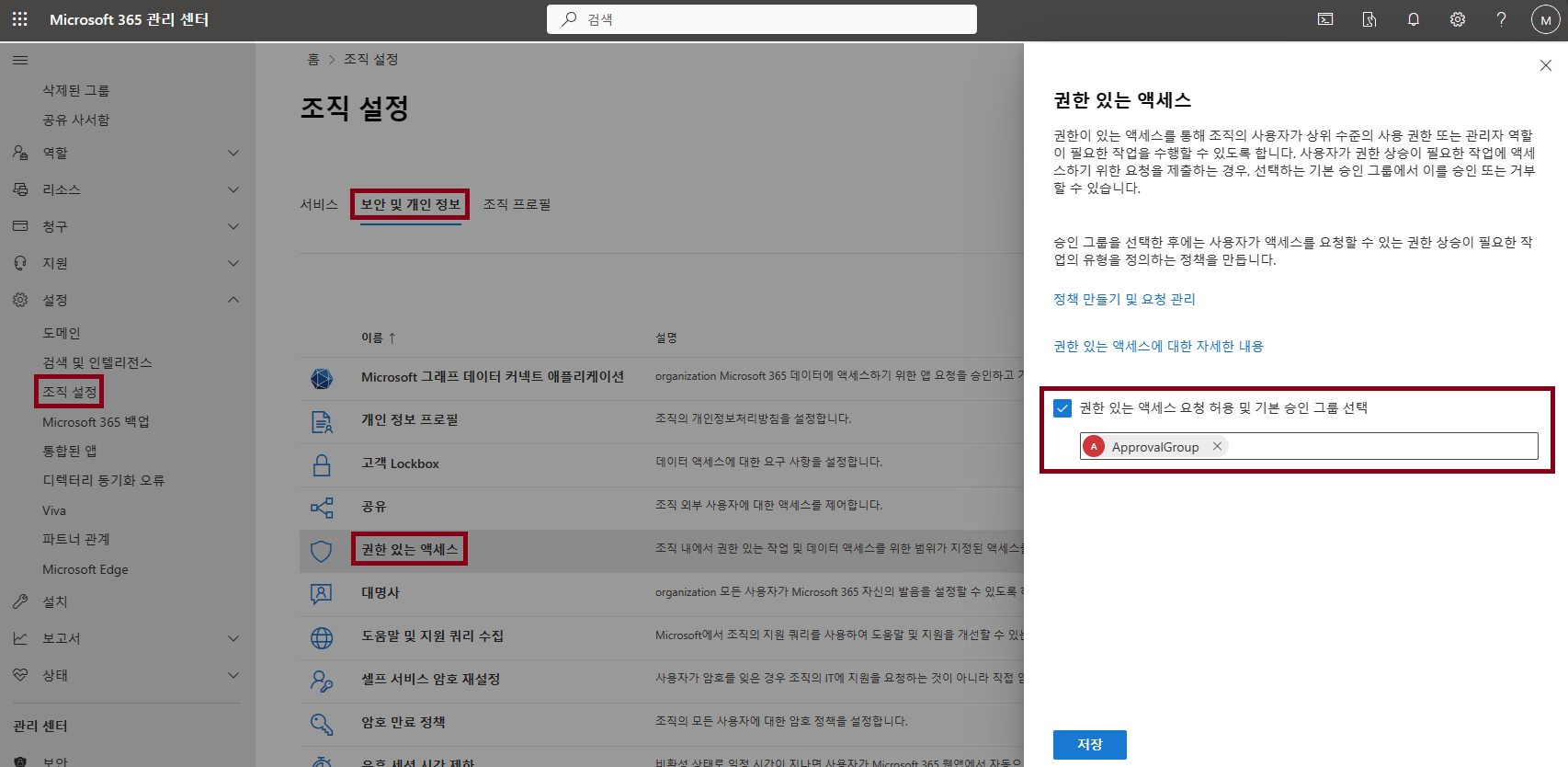Open 파트너 관계 in sidebar
This screenshot has width=1568, height=767.
tap(76, 539)
